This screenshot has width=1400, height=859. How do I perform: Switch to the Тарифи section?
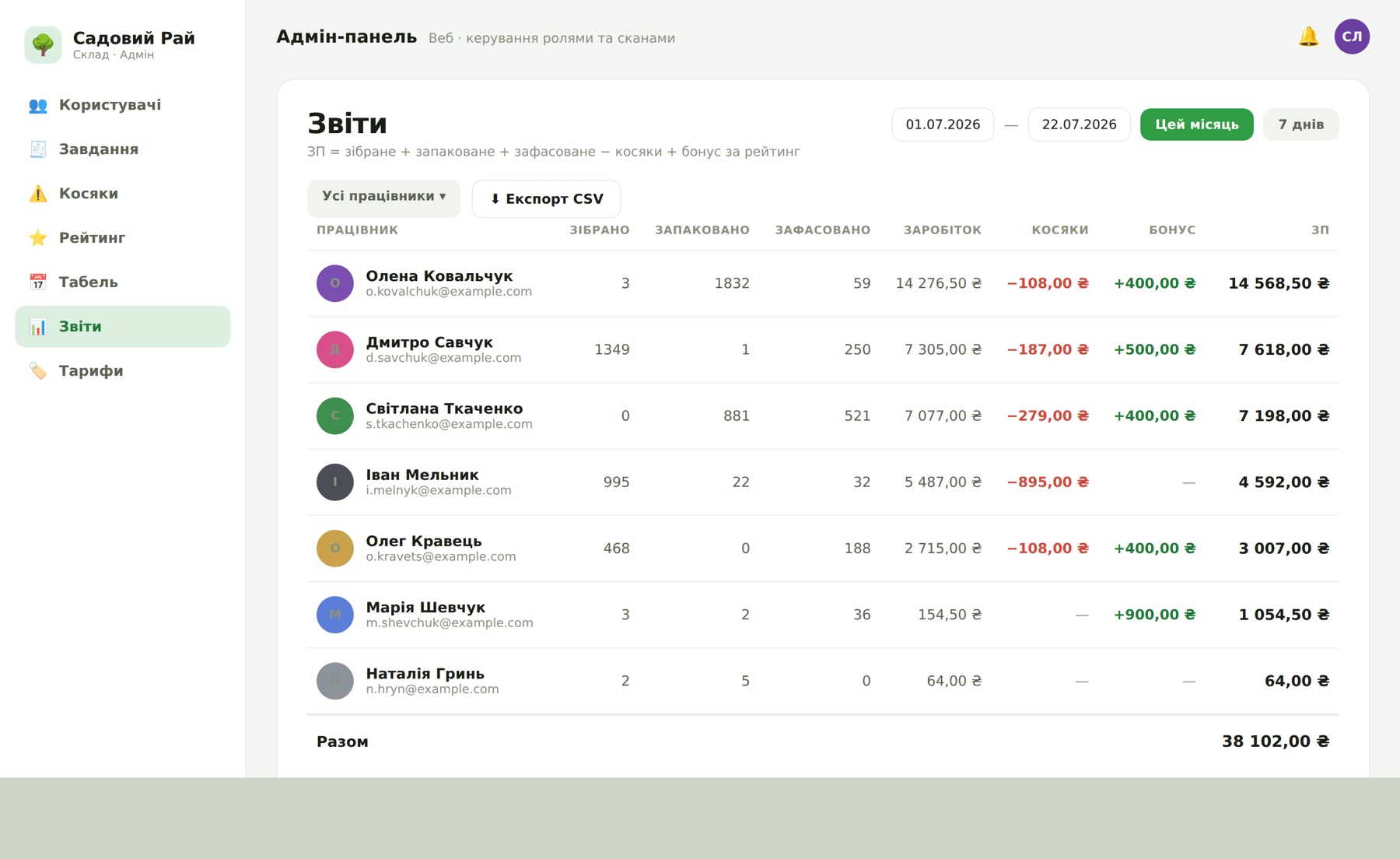pyautogui.click(x=123, y=371)
